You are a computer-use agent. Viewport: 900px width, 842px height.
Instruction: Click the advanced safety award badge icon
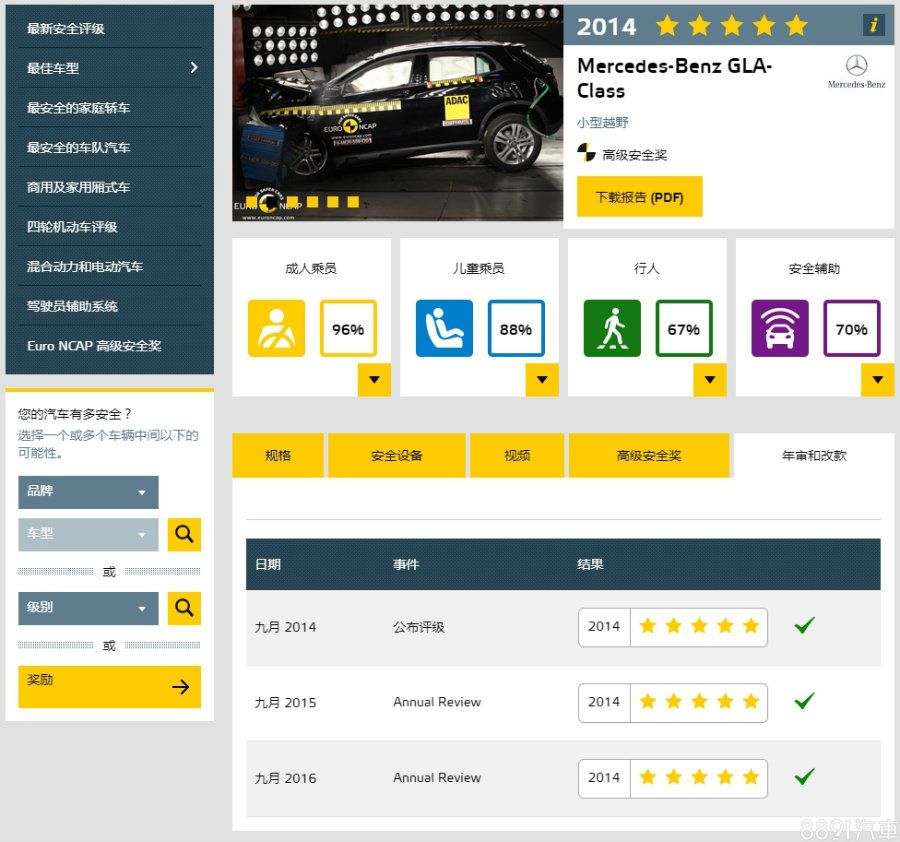(x=586, y=153)
